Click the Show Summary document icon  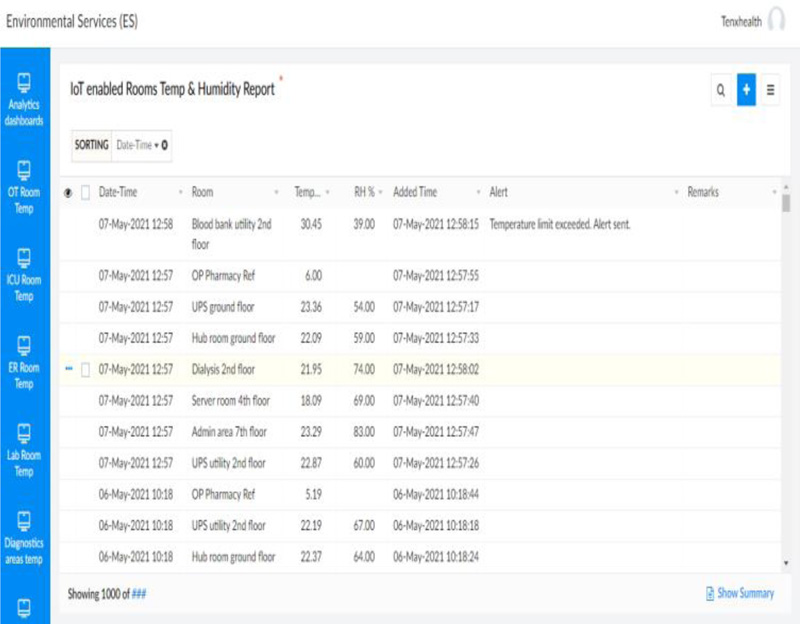[710, 593]
